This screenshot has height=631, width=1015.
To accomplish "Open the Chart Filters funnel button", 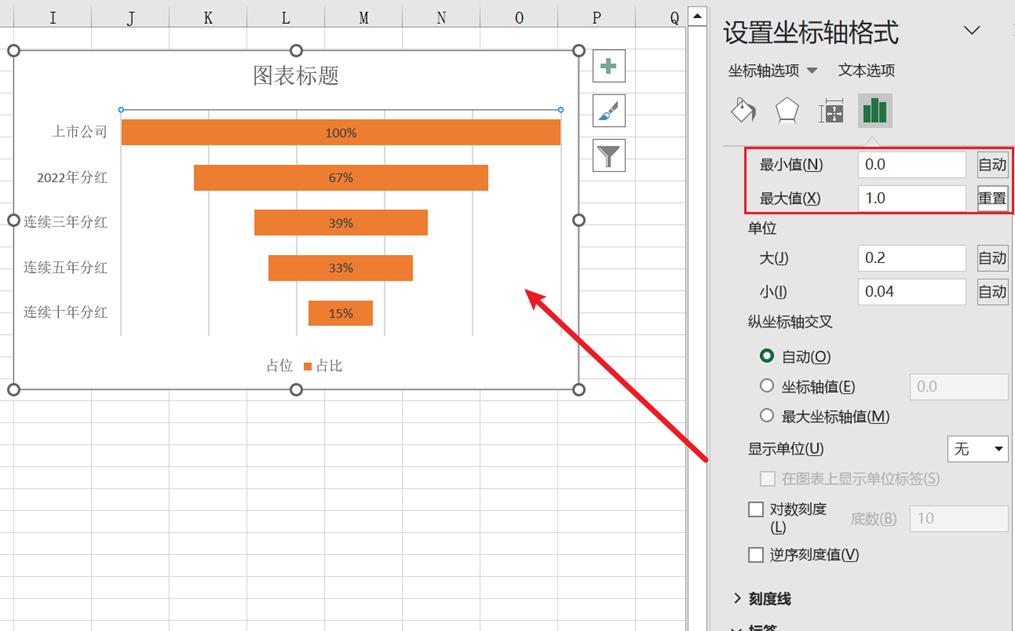I will (608, 155).
